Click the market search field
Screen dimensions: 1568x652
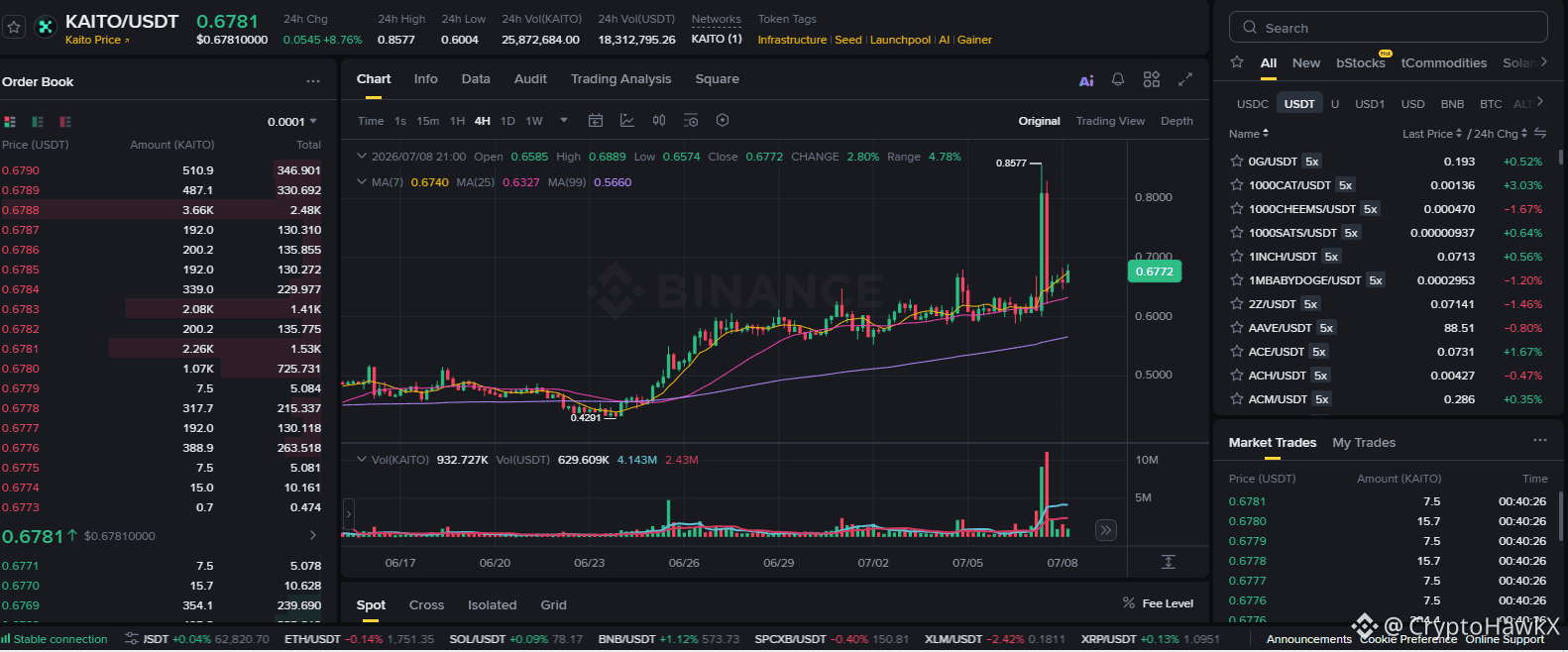click(1389, 27)
